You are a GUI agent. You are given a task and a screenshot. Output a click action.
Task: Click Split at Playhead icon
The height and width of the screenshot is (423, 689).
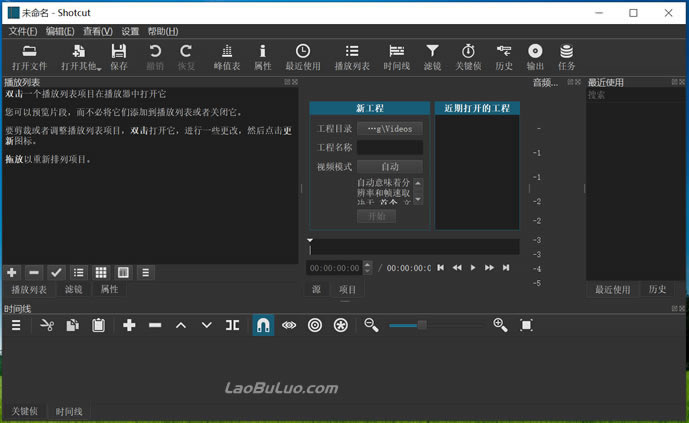point(232,325)
